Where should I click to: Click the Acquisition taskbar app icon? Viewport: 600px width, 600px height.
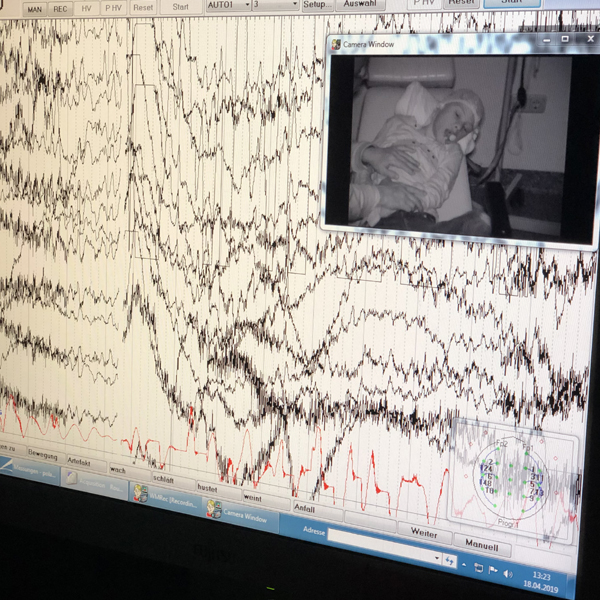pyautogui.click(x=72, y=479)
